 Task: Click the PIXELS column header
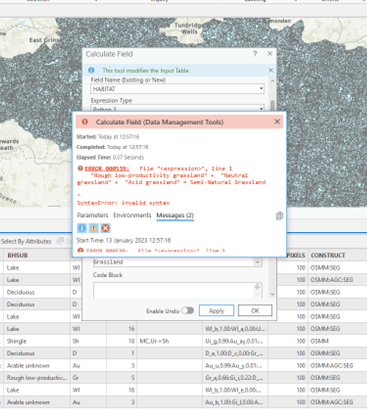click(296, 255)
